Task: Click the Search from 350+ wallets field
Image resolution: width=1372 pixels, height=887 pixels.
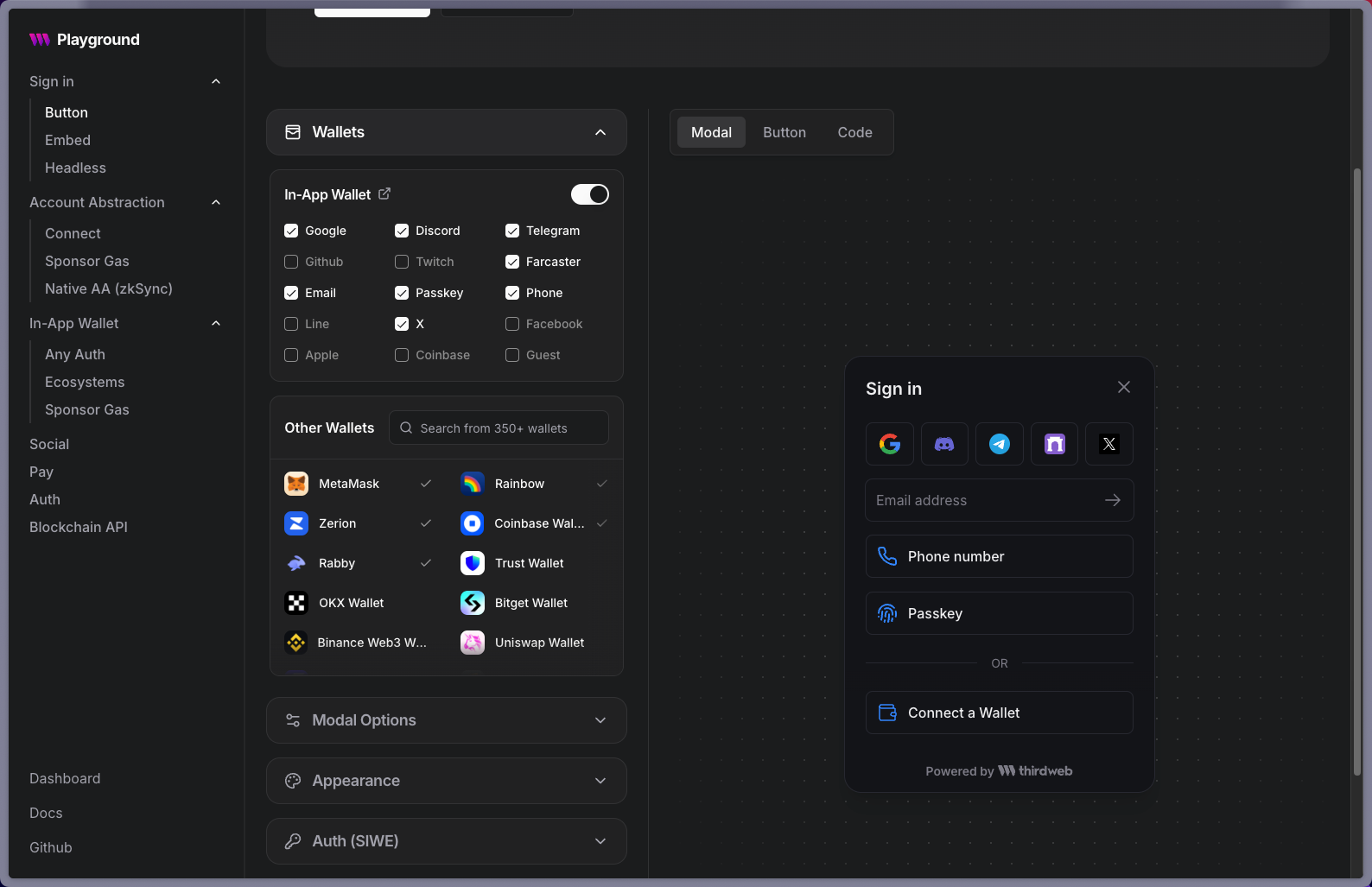Action: pos(499,428)
